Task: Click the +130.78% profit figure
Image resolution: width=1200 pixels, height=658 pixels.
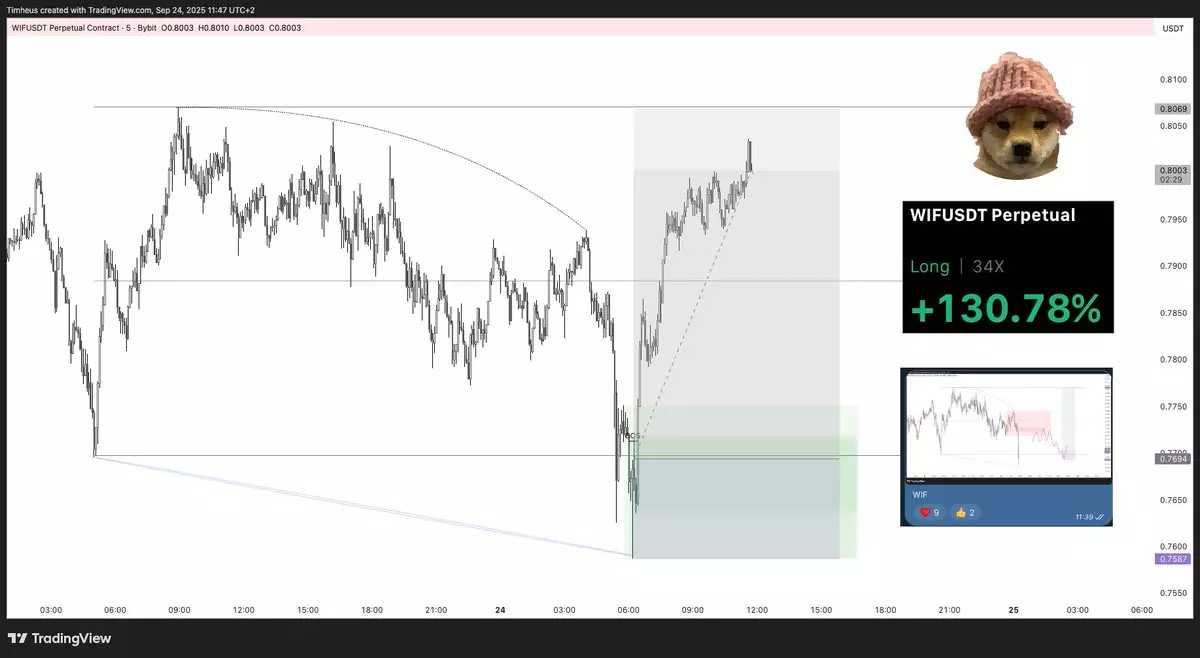Action: [x=1005, y=310]
